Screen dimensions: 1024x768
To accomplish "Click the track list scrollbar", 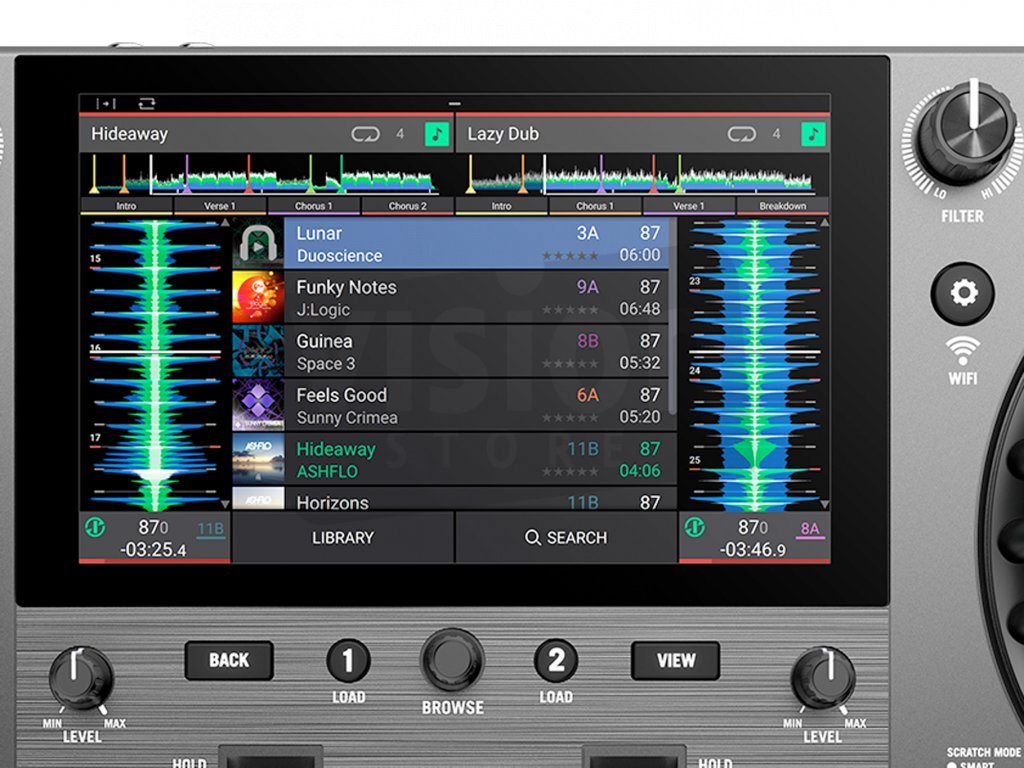I will tap(672, 317).
